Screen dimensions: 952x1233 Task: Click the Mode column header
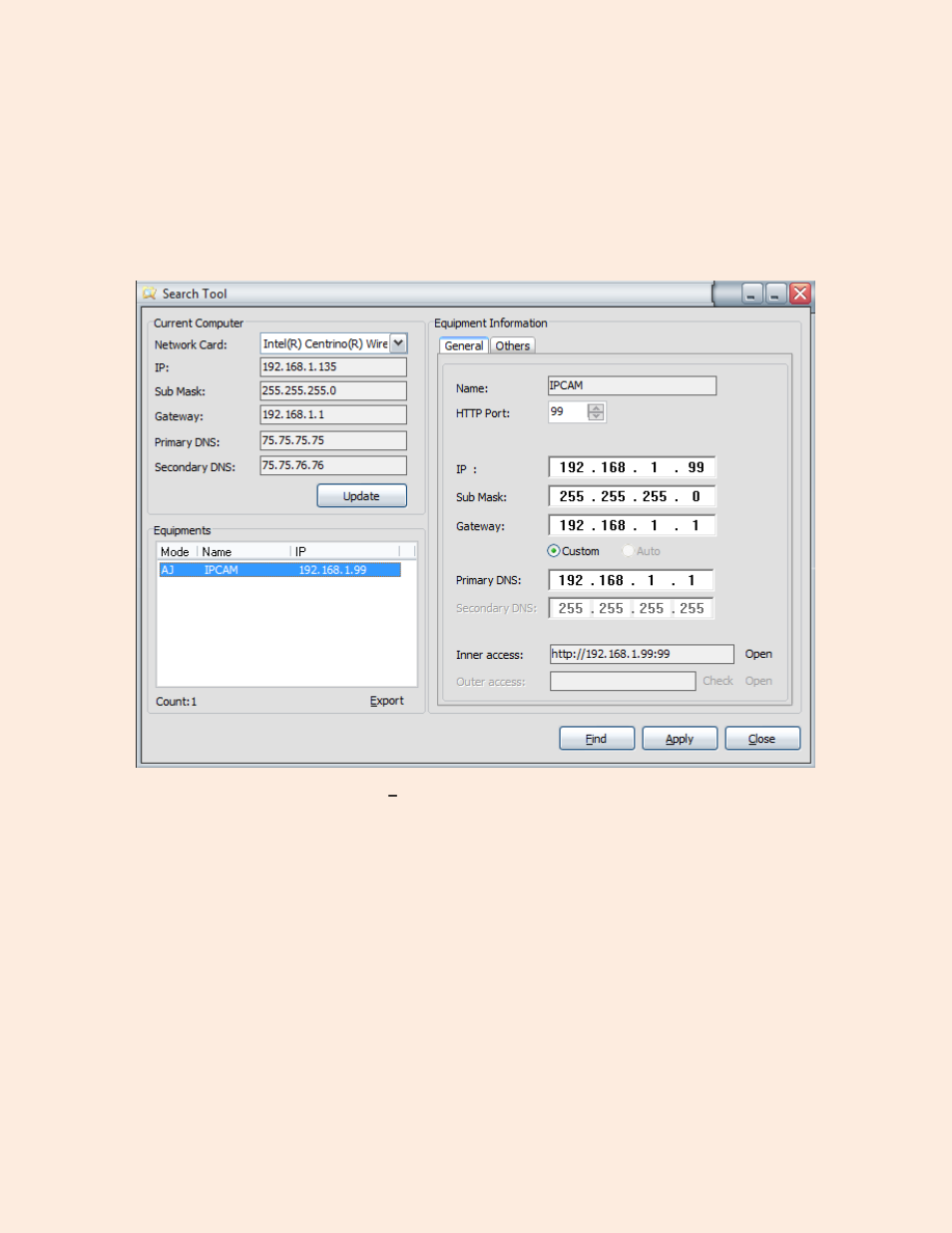(x=175, y=551)
